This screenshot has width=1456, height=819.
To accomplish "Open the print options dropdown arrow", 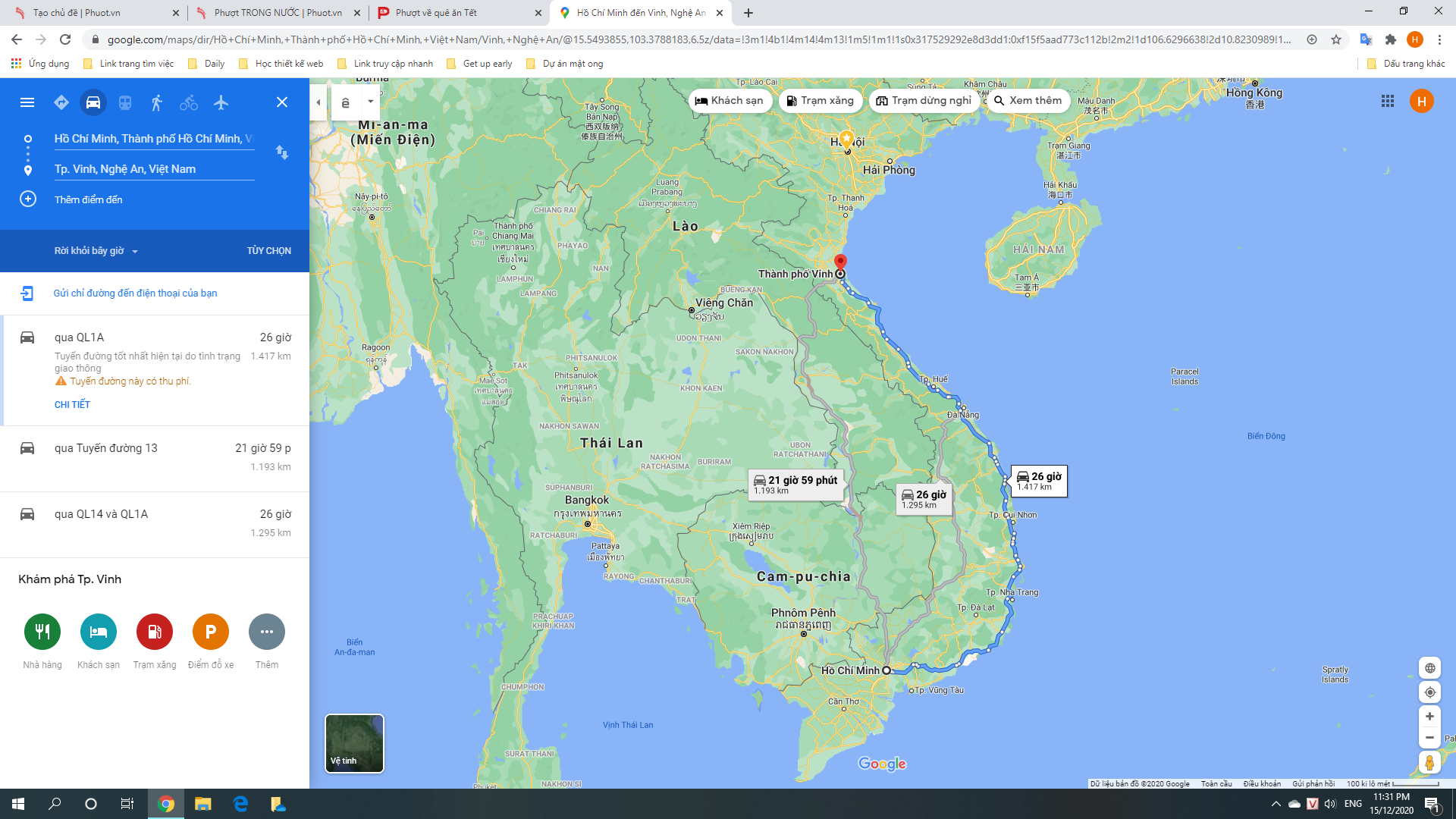I will (x=370, y=102).
